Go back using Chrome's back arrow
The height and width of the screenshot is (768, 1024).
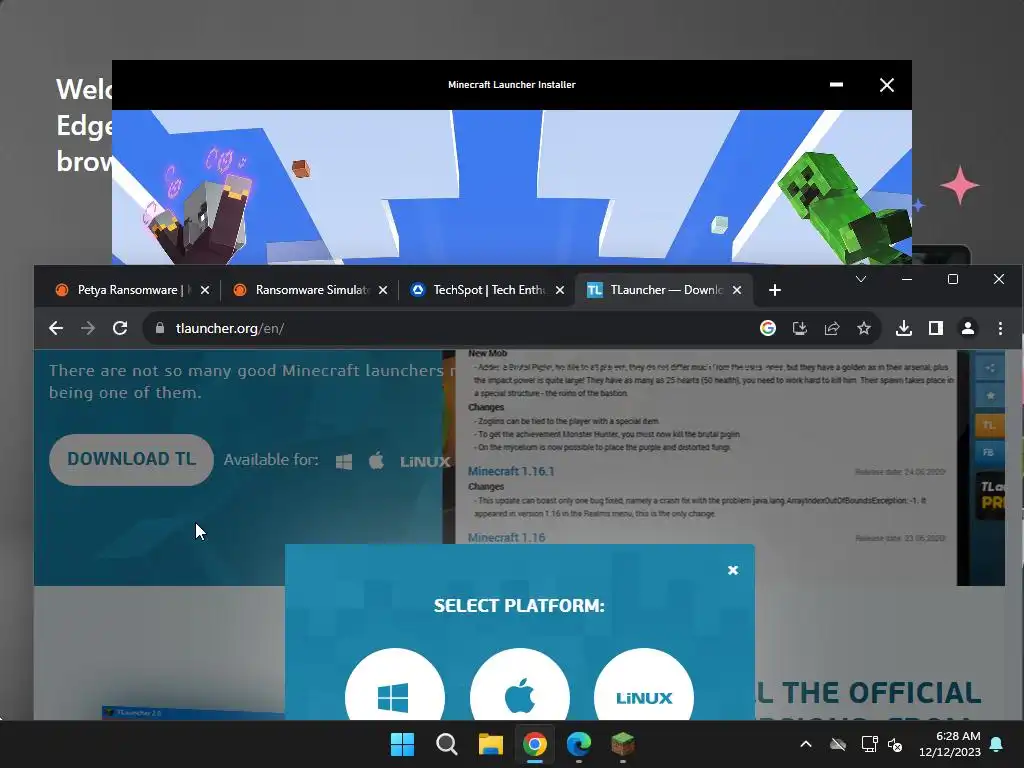[x=56, y=328]
